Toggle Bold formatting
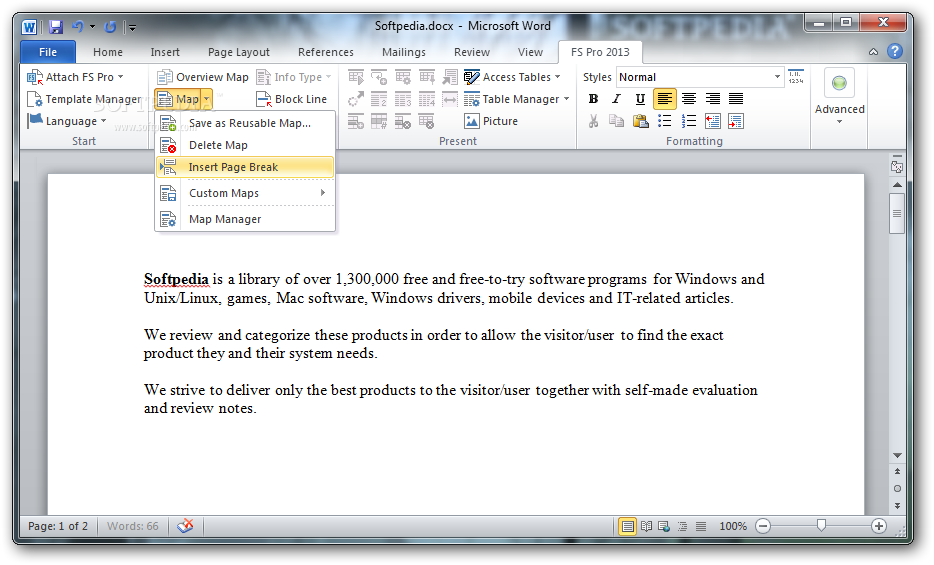 pyautogui.click(x=593, y=99)
